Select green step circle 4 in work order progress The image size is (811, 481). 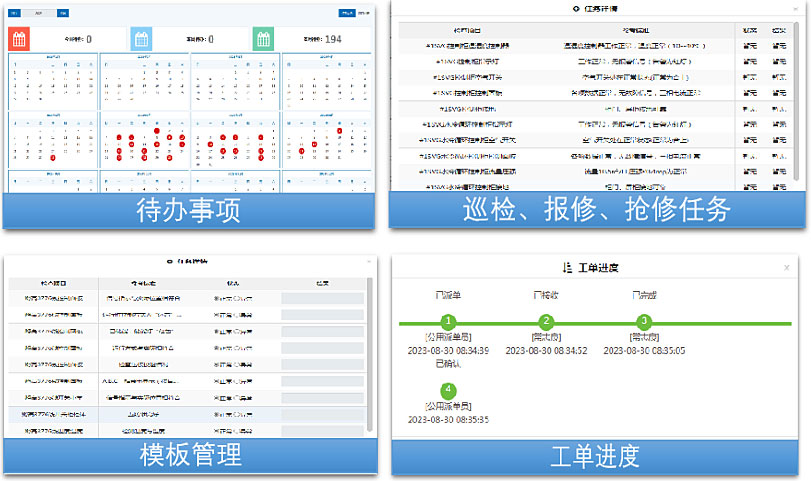click(449, 389)
